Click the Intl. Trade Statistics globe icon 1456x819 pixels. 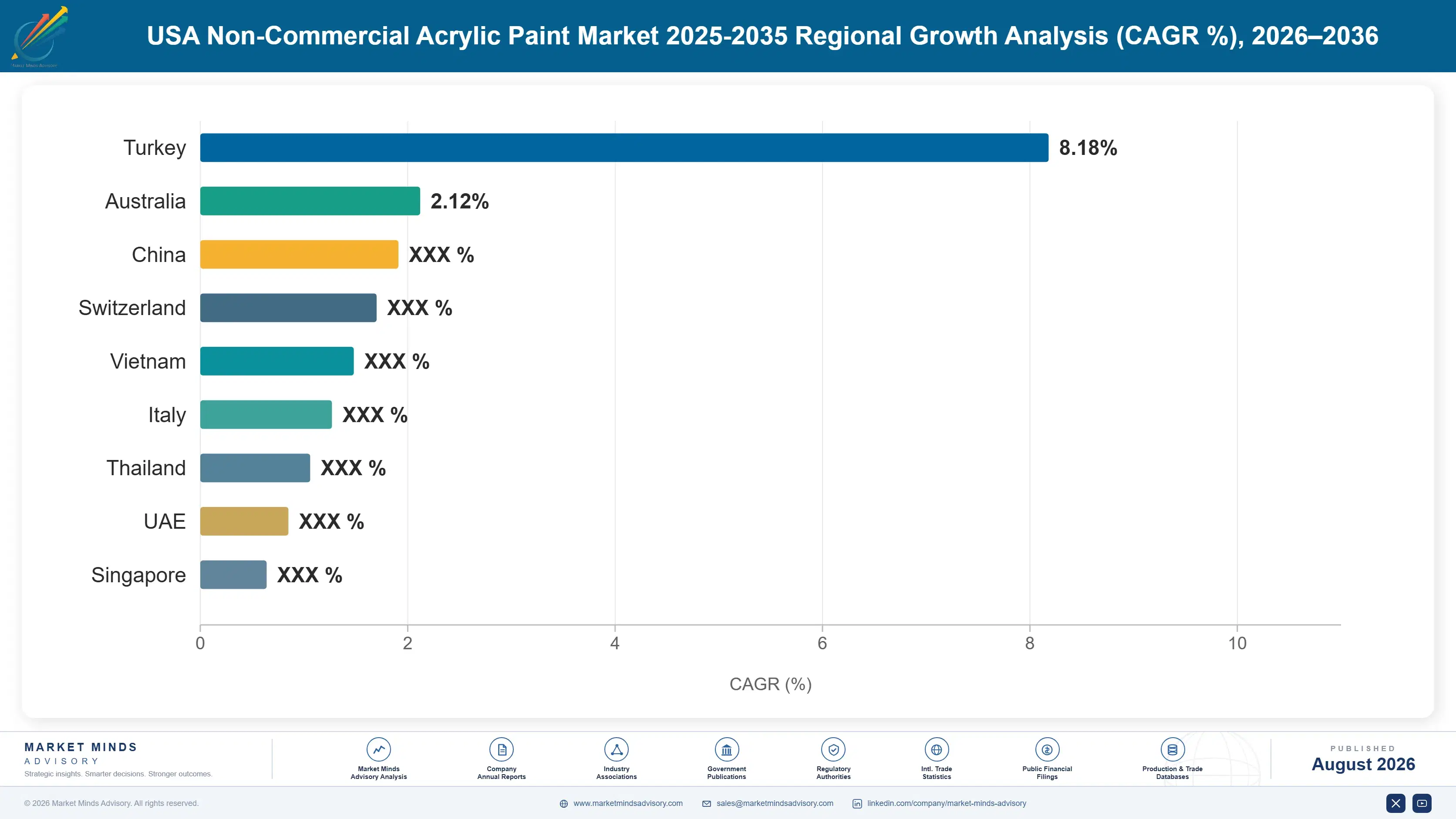tap(937, 749)
